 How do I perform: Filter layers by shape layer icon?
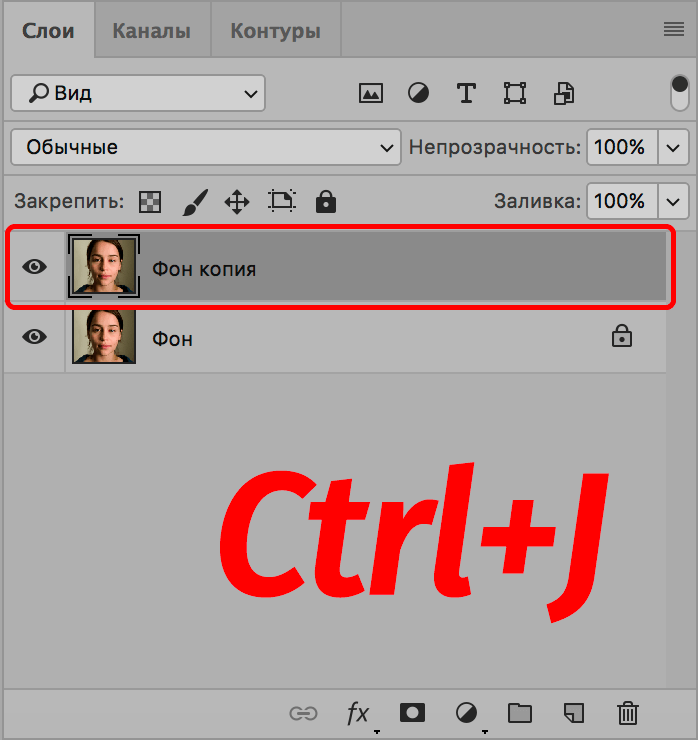(x=515, y=94)
